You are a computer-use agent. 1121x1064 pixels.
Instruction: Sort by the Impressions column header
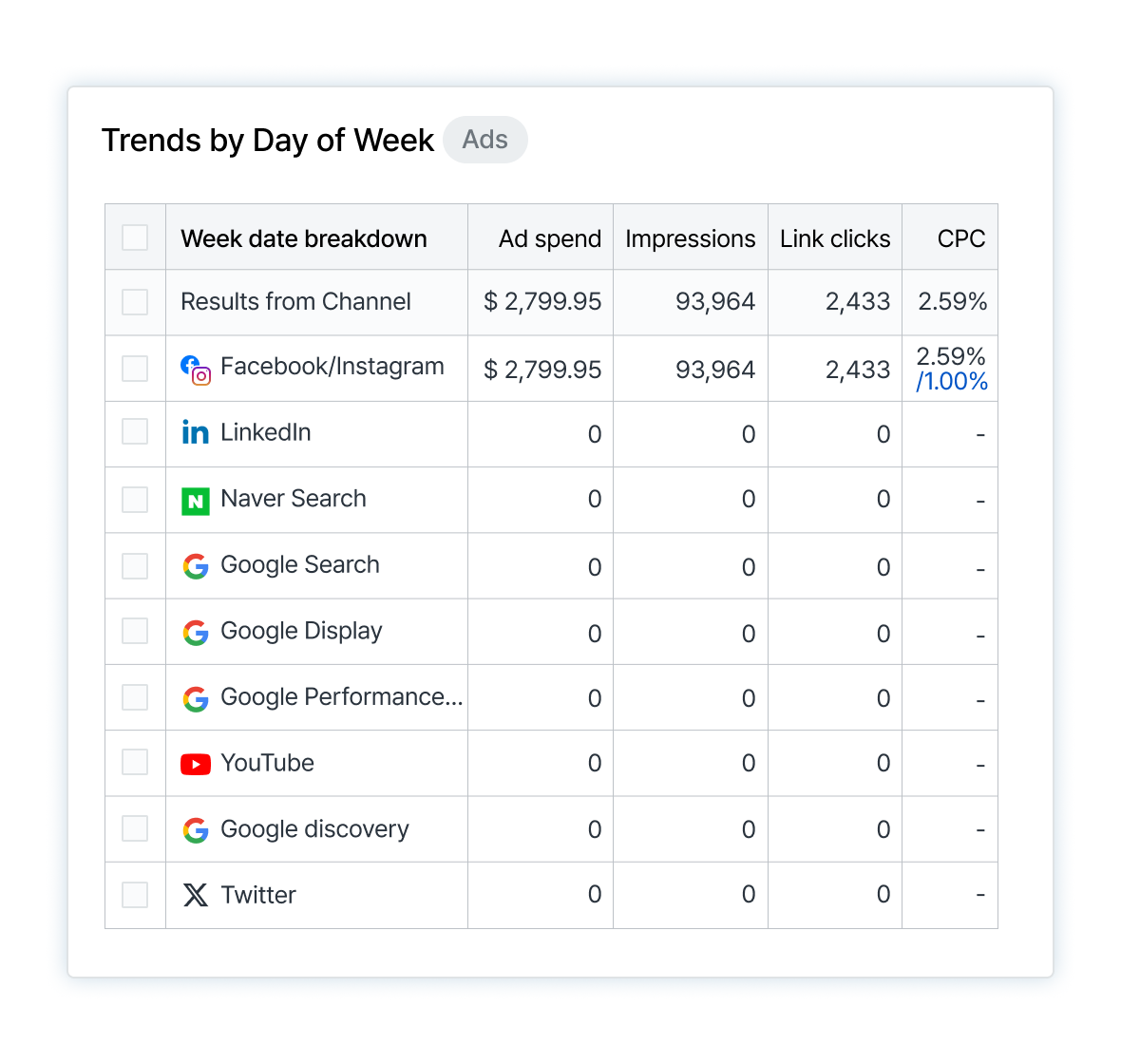pos(690,238)
